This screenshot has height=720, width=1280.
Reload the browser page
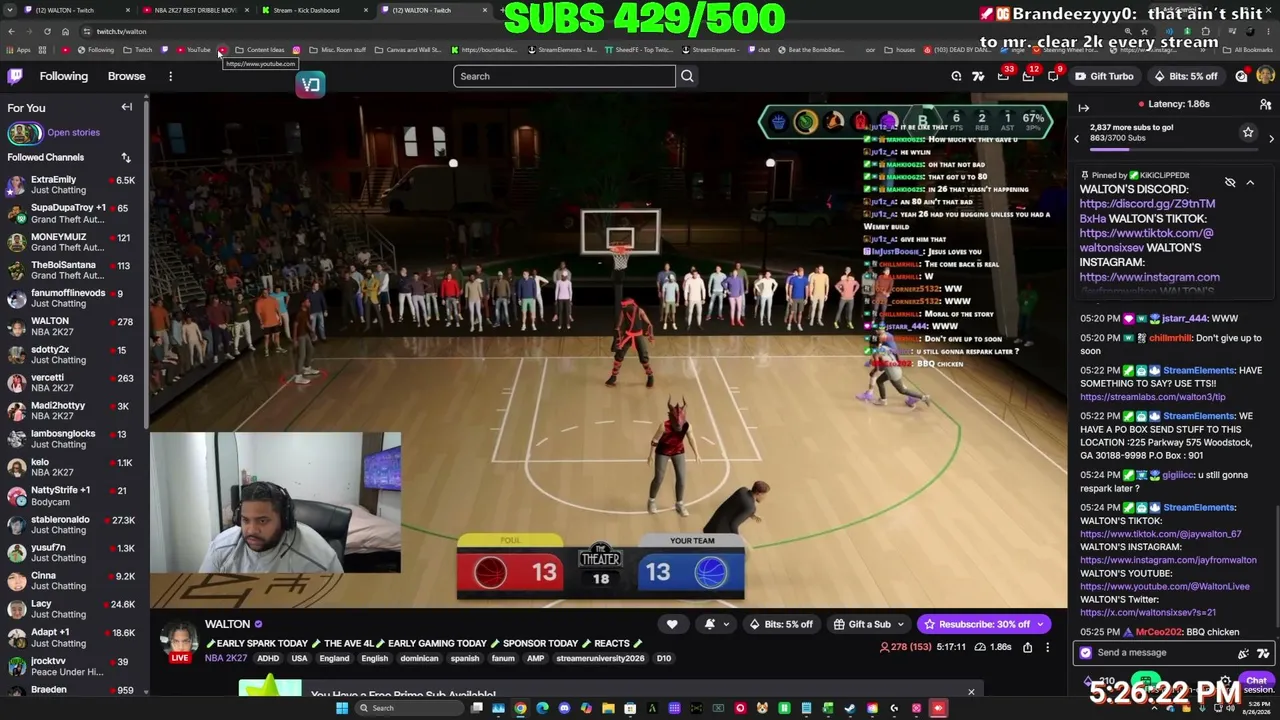47,31
